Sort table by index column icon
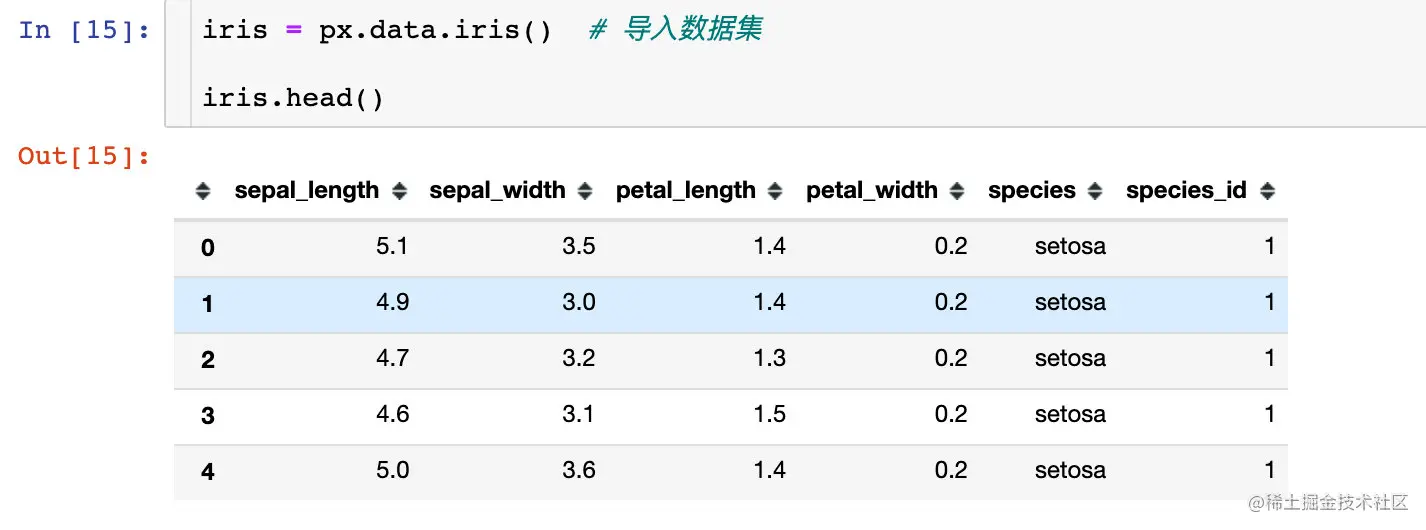Image resolution: width=1426 pixels, height=530 pixels. tap(203, 191)
